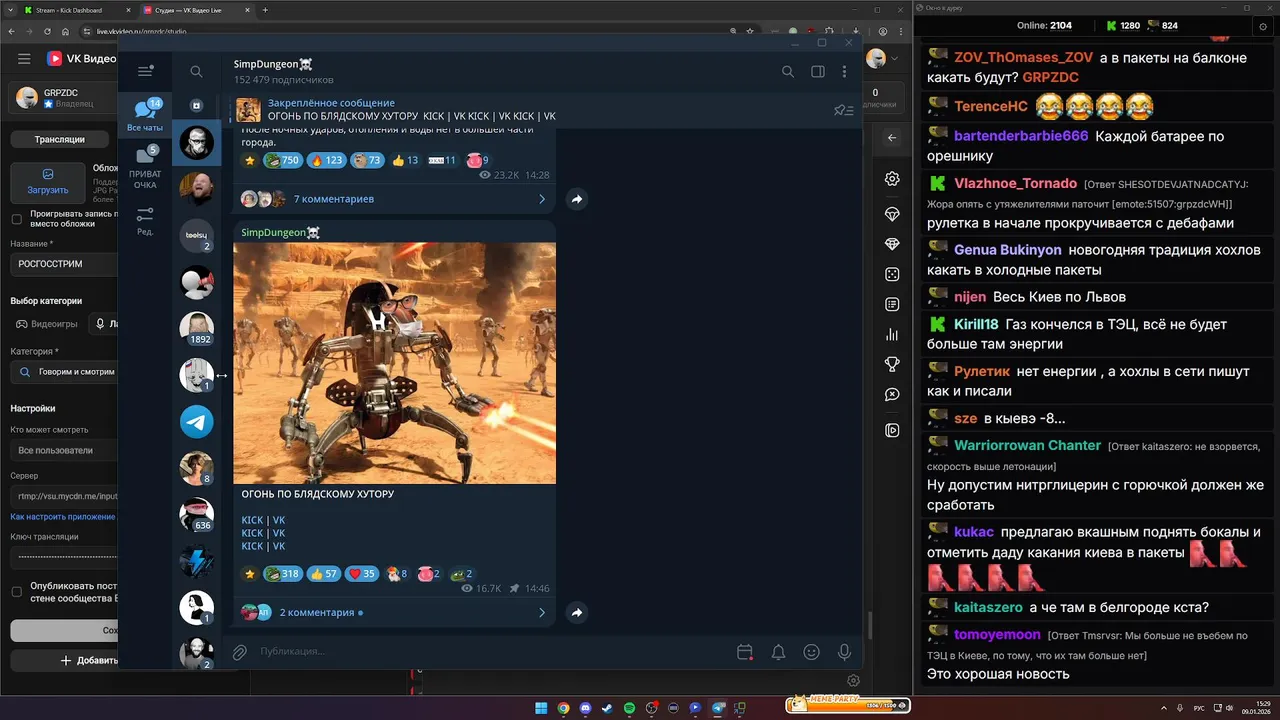Open toolsy chat in Telegram list
1280x720 pixels.
(x=197, y=236)
